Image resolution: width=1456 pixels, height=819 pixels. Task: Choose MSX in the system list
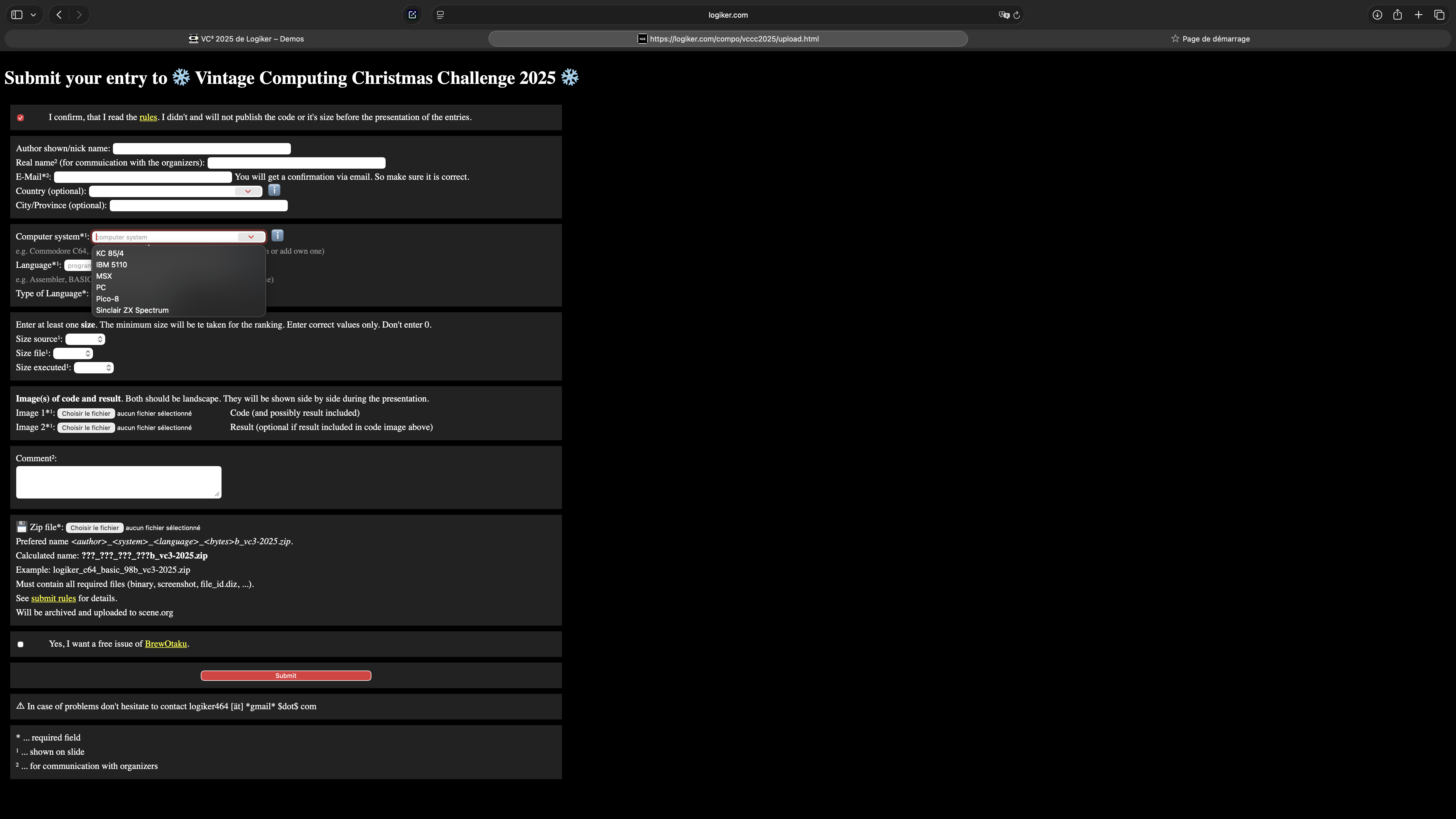point(104,276)
